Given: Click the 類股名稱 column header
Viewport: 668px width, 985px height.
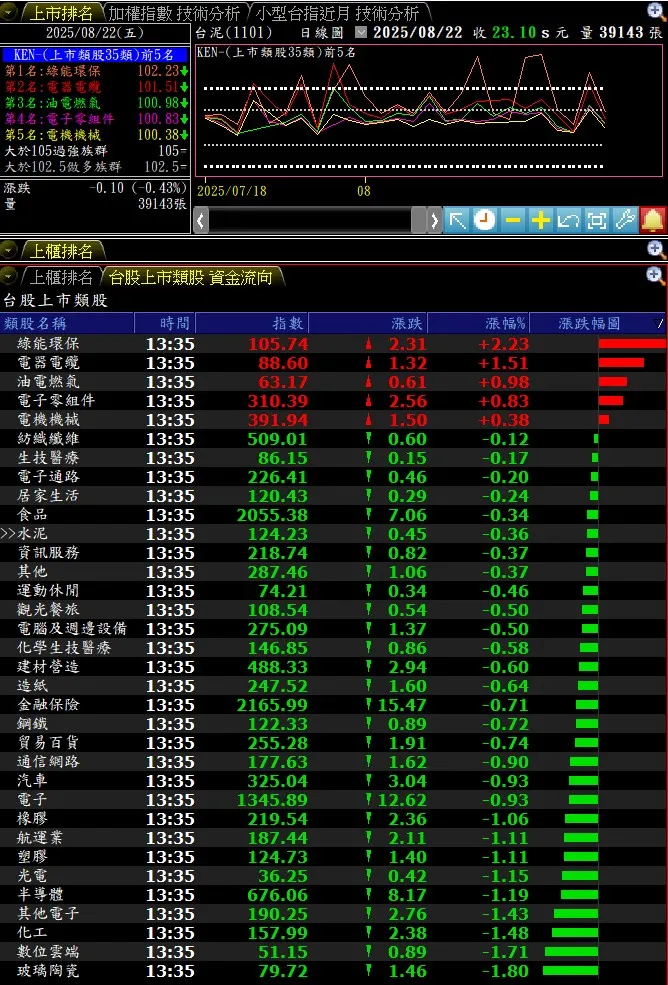Looking at the screenshot, I should point(67,324).
